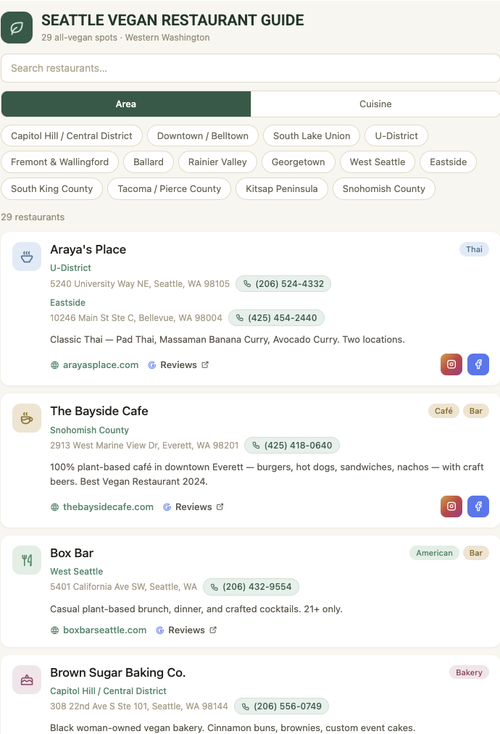The width and height of the screenshot is (500, 734).
Task: Click phone icon in (206) 556-0749
Action: pyautogui.click(x=245, y=706)
